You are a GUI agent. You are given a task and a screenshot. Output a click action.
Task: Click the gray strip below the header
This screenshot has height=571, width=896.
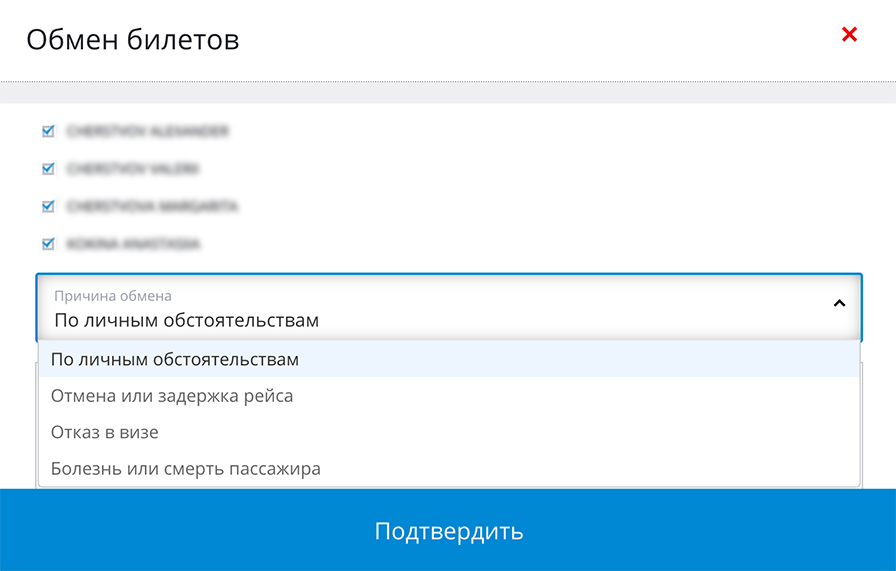[448, 93]
